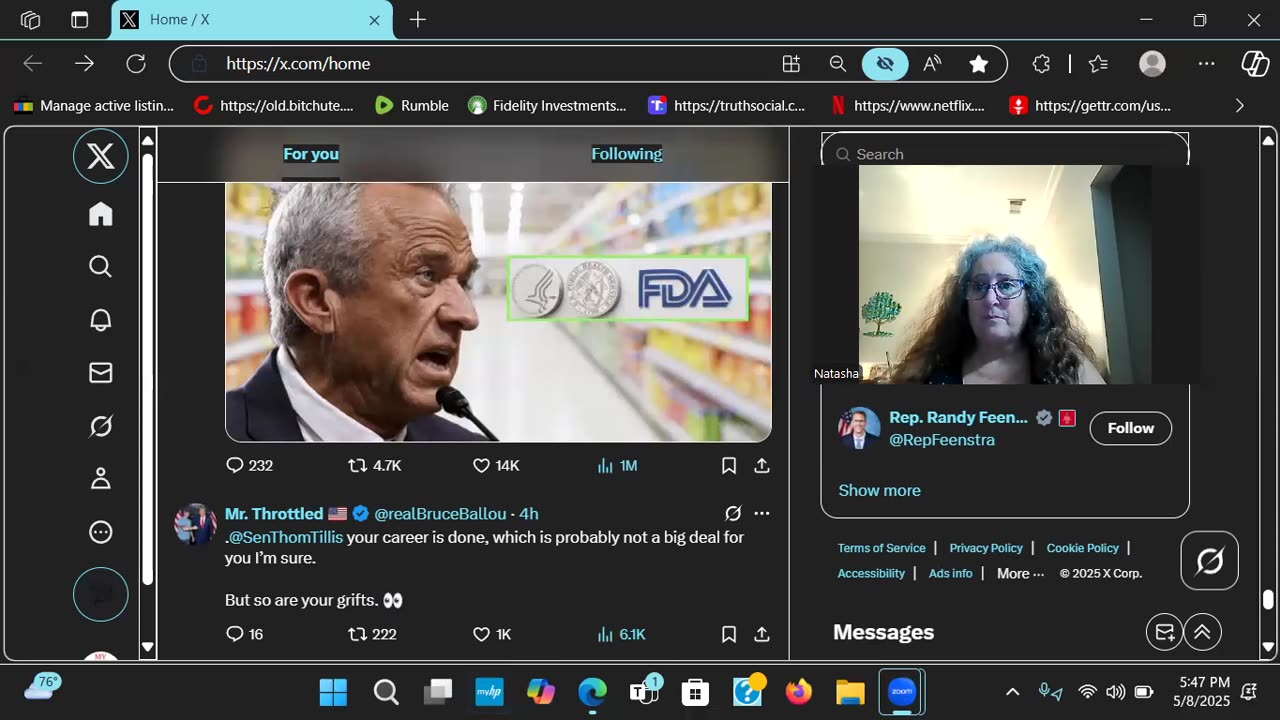The image size is (1280, 720).
Task: Toggle the favorite star for this page
Action: click(x=979, y=64)
